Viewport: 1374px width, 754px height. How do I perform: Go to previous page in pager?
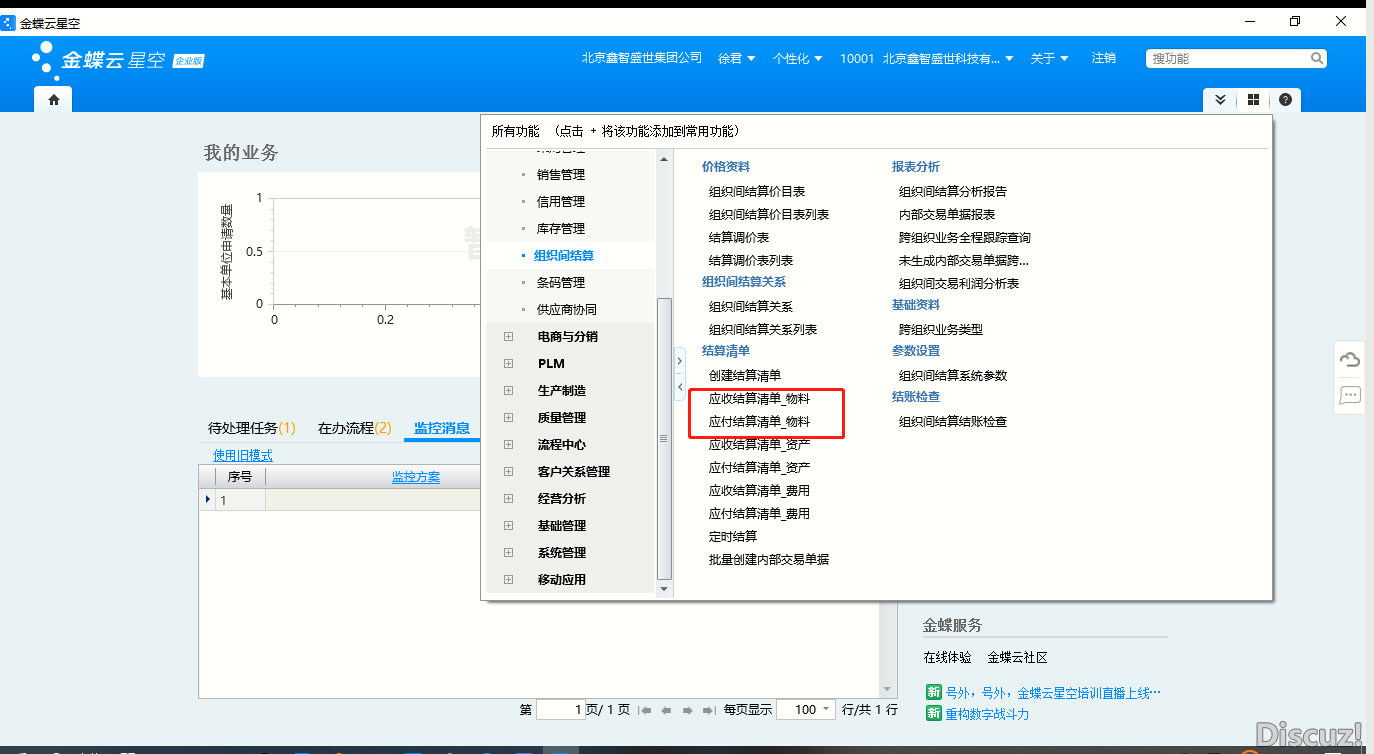pyautogui.click(x=666, y=710)
